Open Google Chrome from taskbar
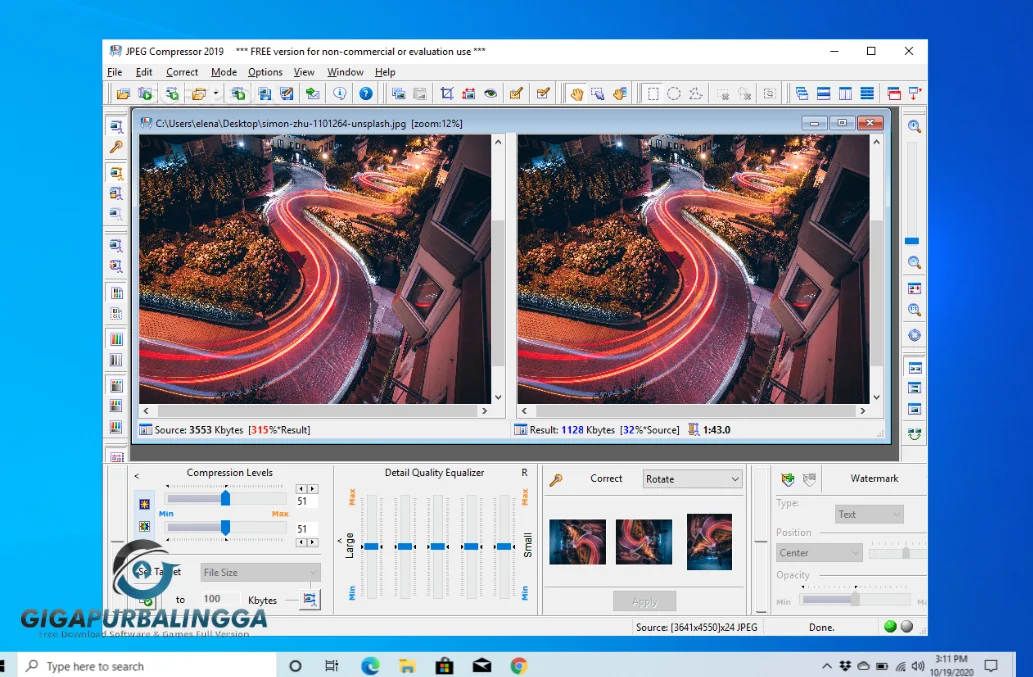 (518, 666)
